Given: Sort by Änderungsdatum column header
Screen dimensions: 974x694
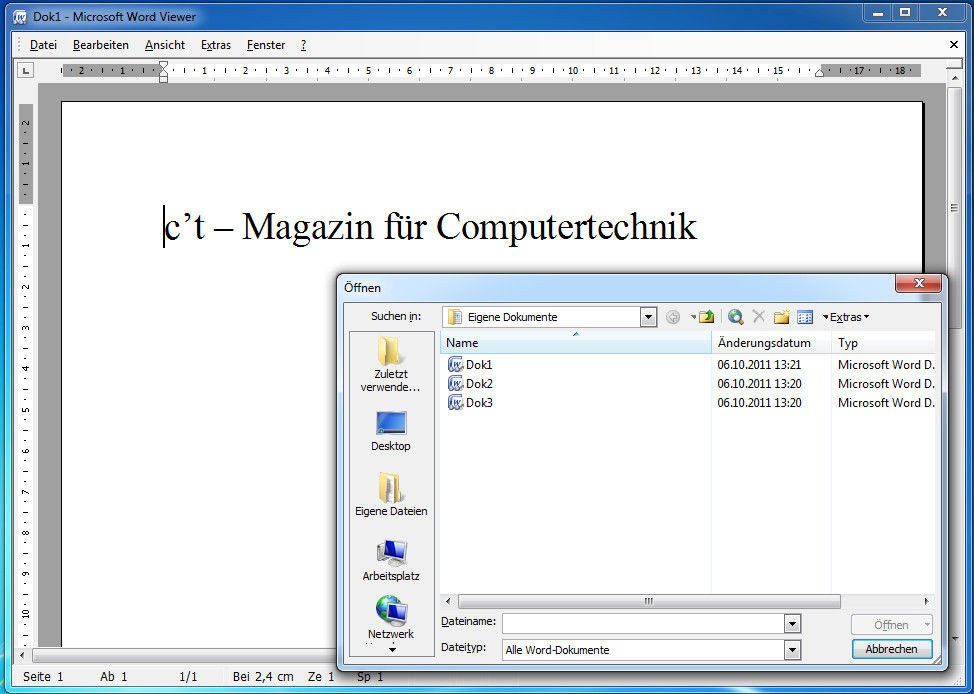Looking at the screenshot, I should pyautogui.click(x=771, y=343).
